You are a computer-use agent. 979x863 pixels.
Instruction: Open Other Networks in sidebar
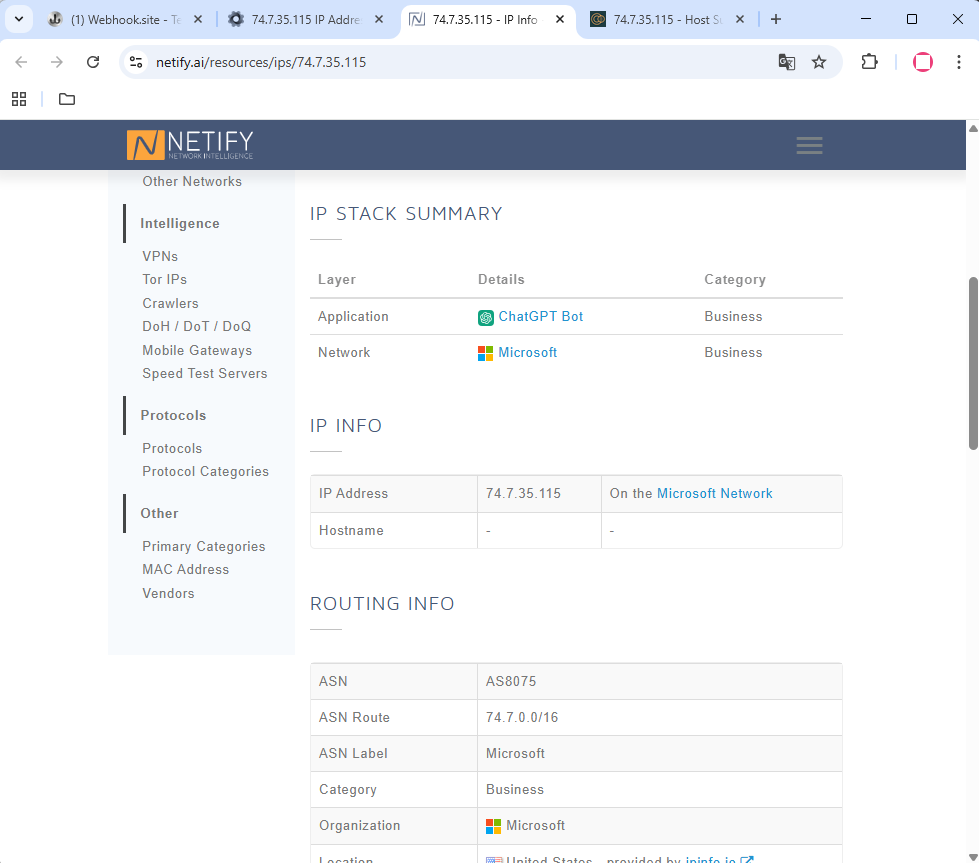192,181
